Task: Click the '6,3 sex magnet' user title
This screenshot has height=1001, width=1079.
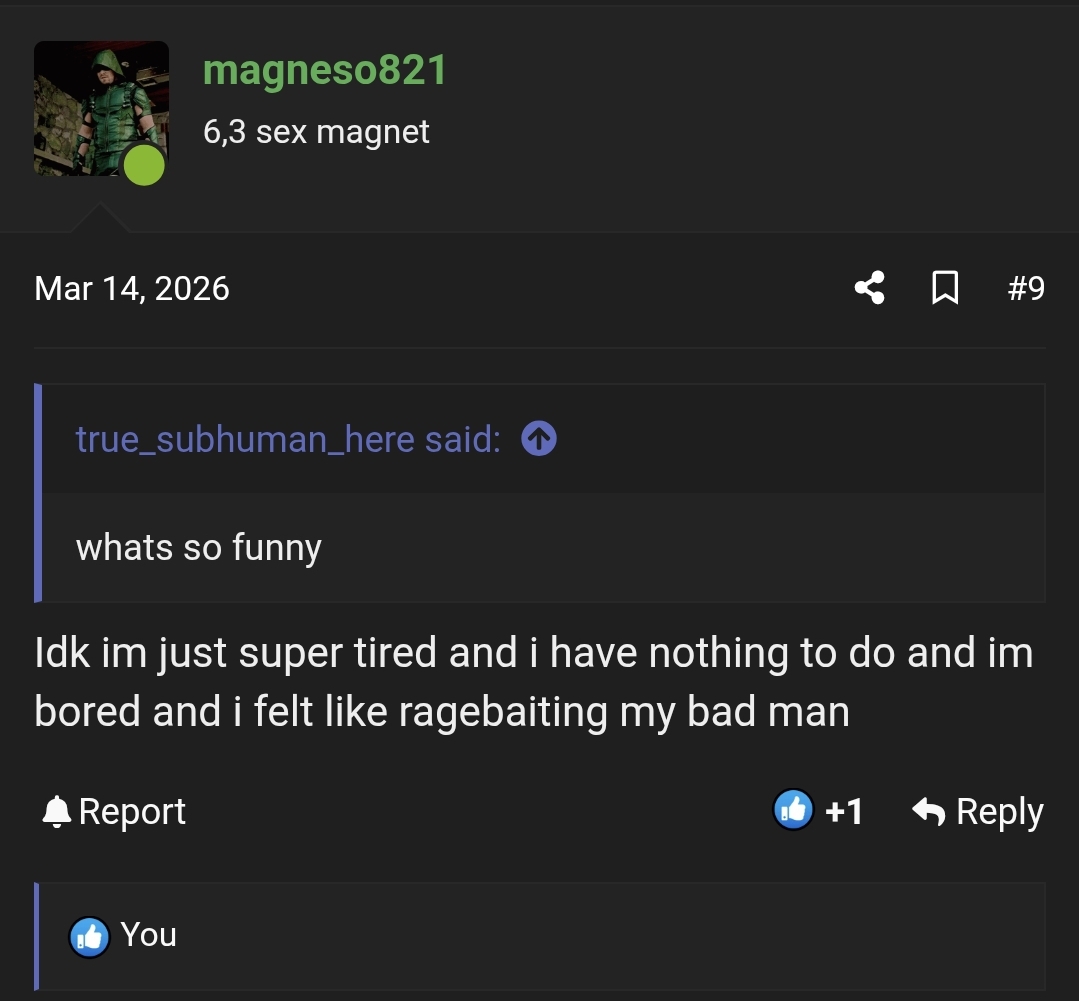Action: click(316, 131)
